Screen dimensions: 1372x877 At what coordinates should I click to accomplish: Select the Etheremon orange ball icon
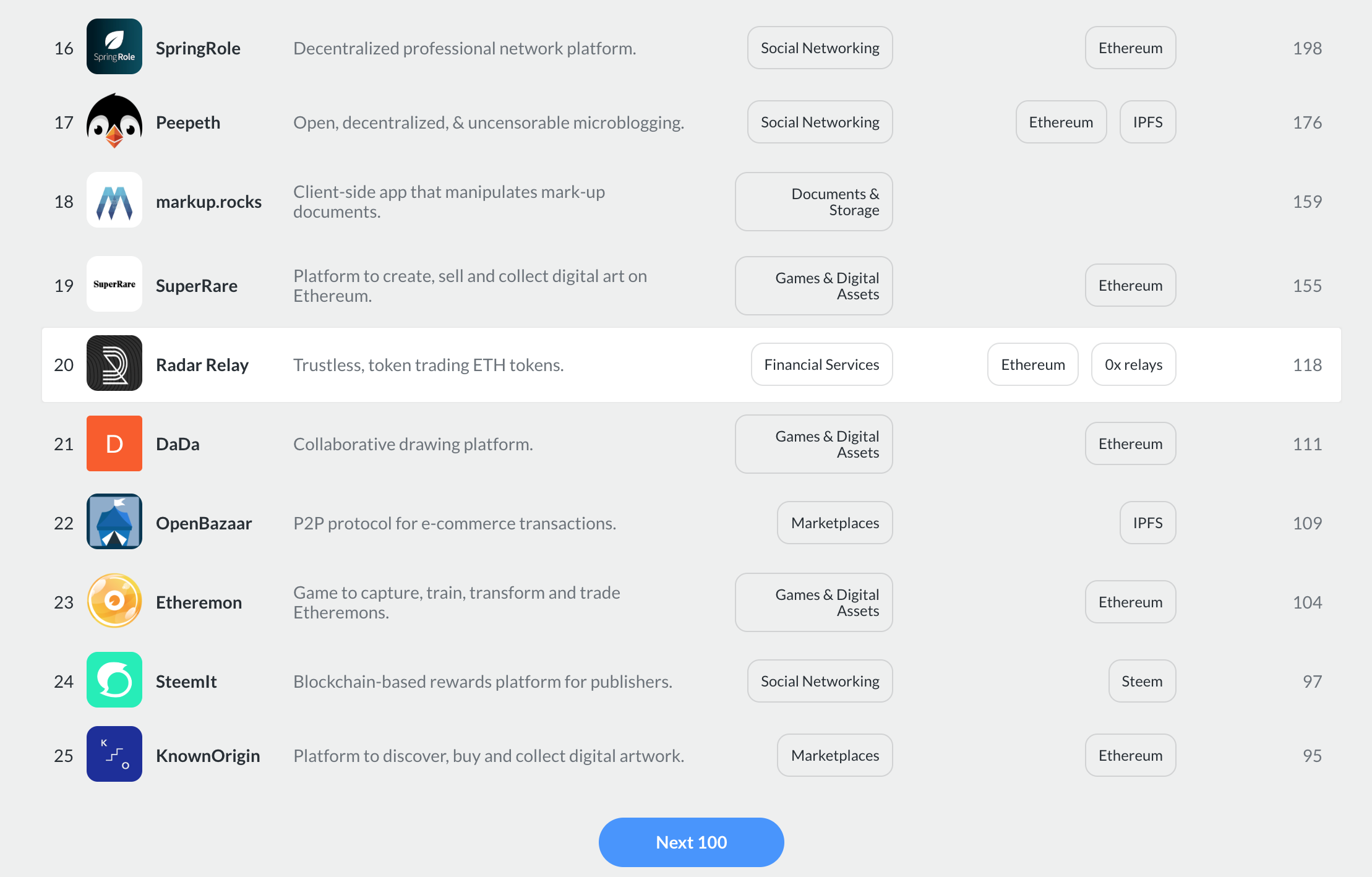tap(114, 601)
